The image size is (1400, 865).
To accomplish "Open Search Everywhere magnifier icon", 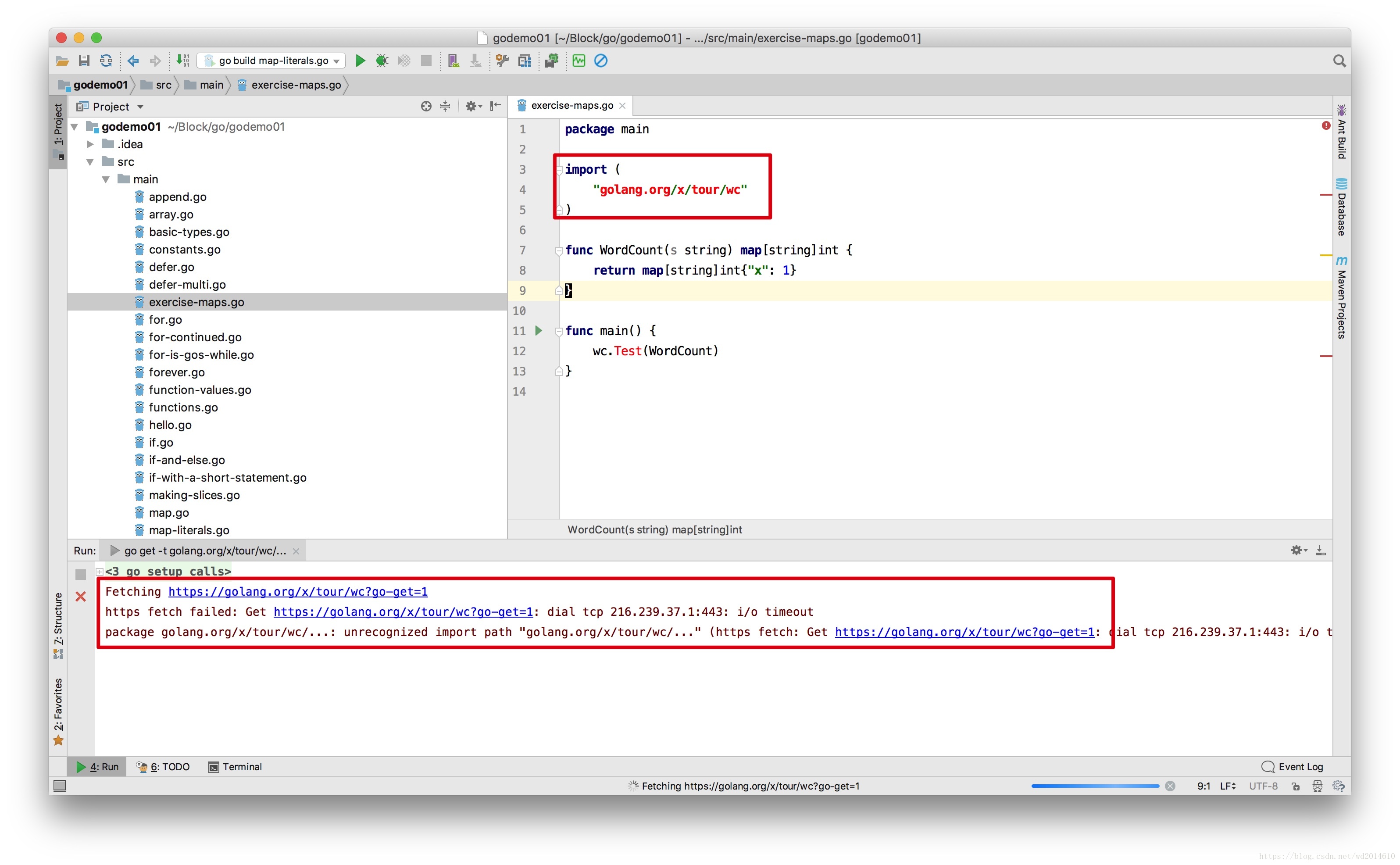I will [1339, 61].
